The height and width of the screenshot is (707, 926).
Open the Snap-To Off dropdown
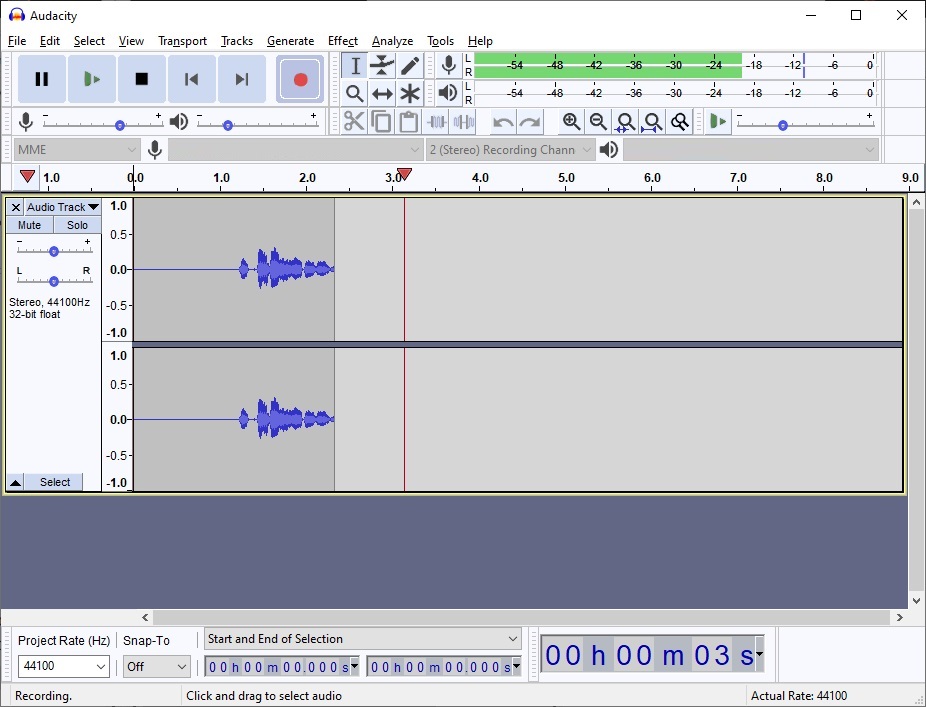[x=156, y=666]
